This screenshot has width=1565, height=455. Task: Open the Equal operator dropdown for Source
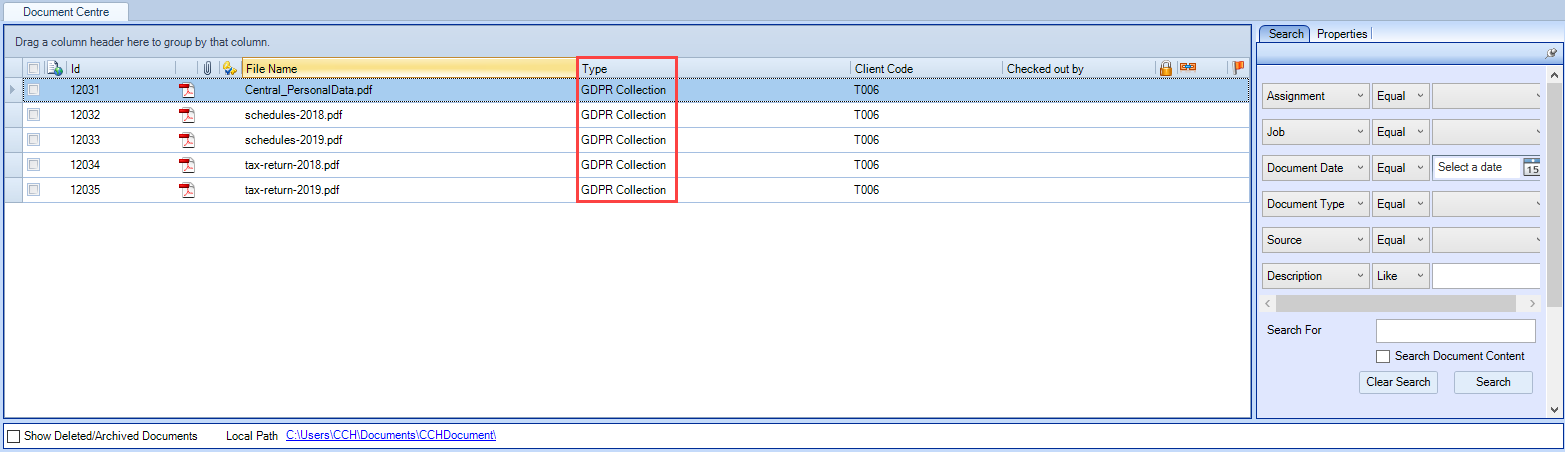(1401, 240)
